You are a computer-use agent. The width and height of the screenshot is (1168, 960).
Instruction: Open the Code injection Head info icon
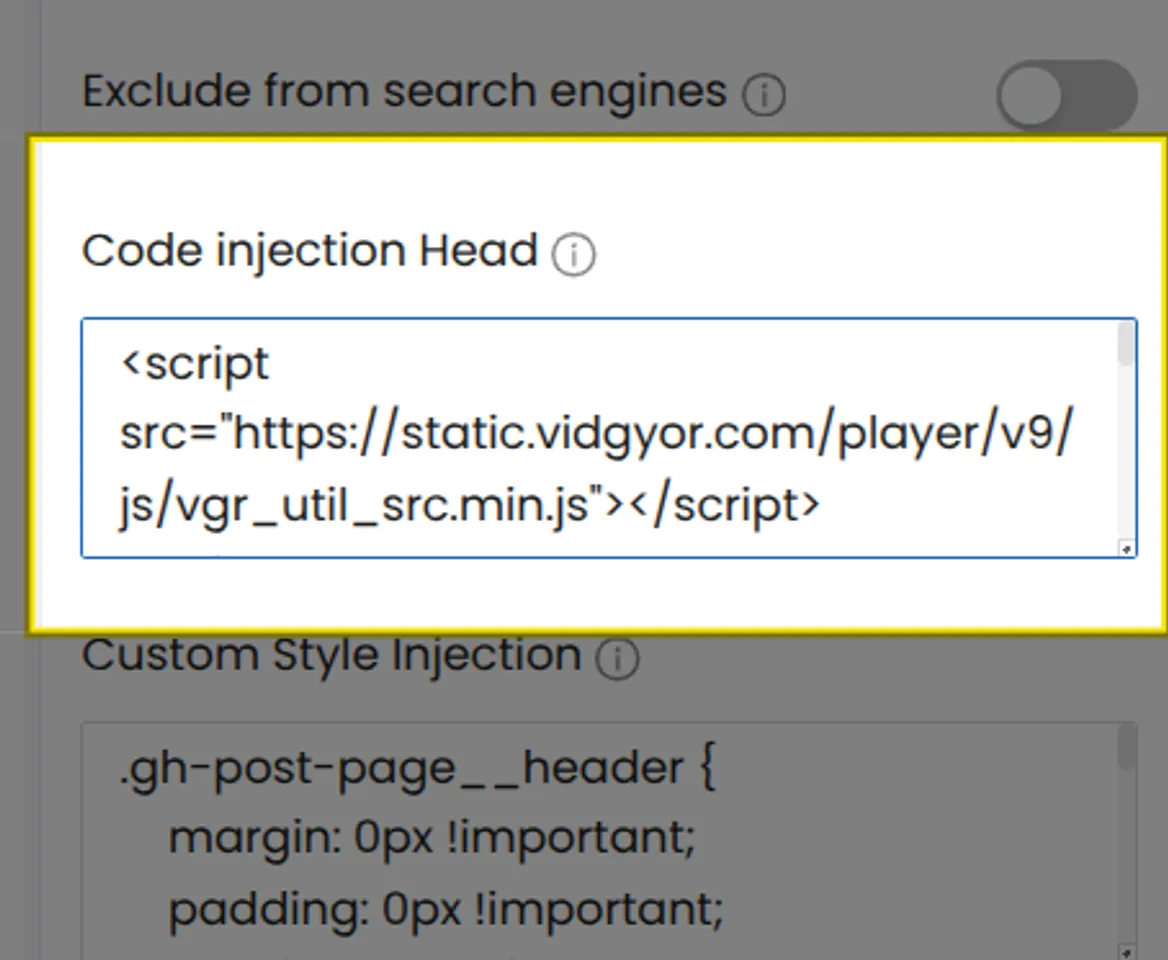coord(574,255)
